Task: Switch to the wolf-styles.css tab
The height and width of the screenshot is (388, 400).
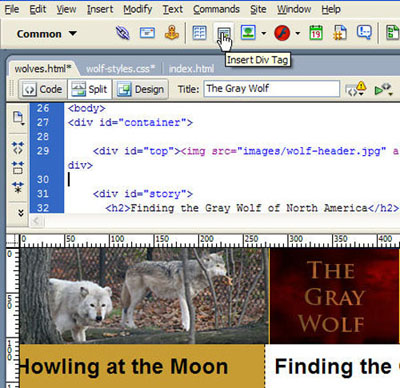Action: [120, 69]
